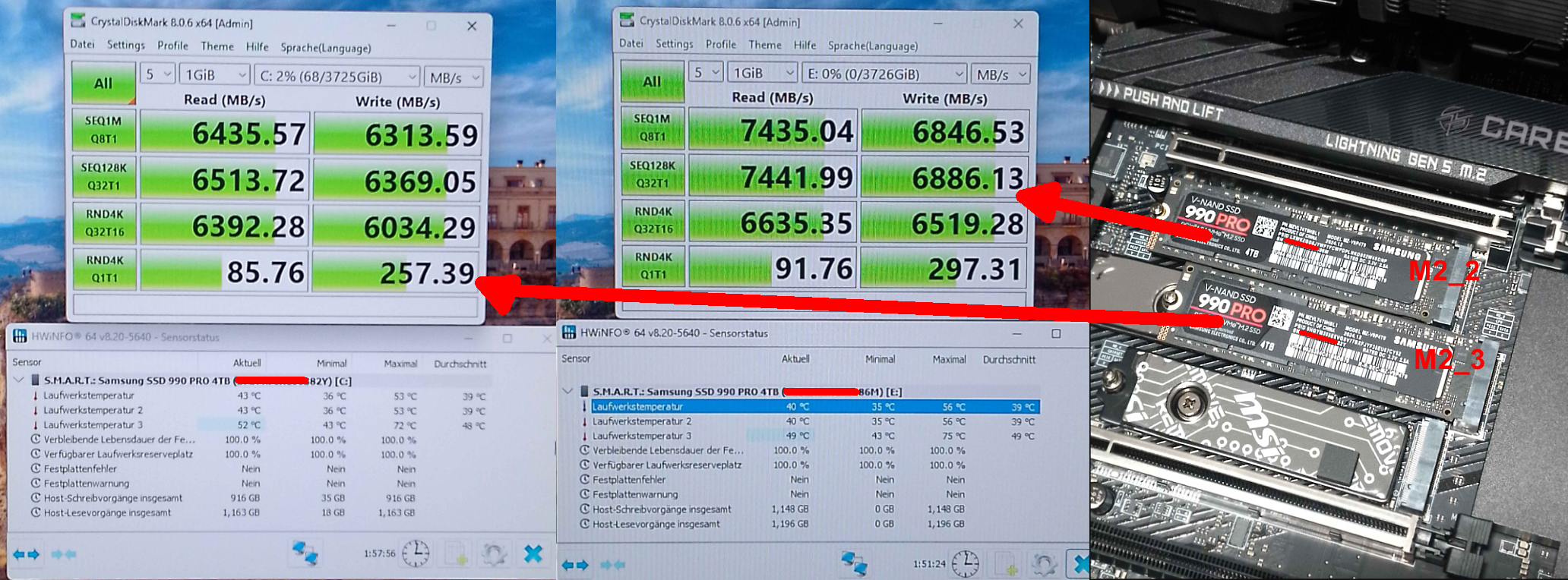Start RND4K Q32T16 test on C: drive
The height and width of the screenshot is (580, 1568).
(x=105, y=223)
